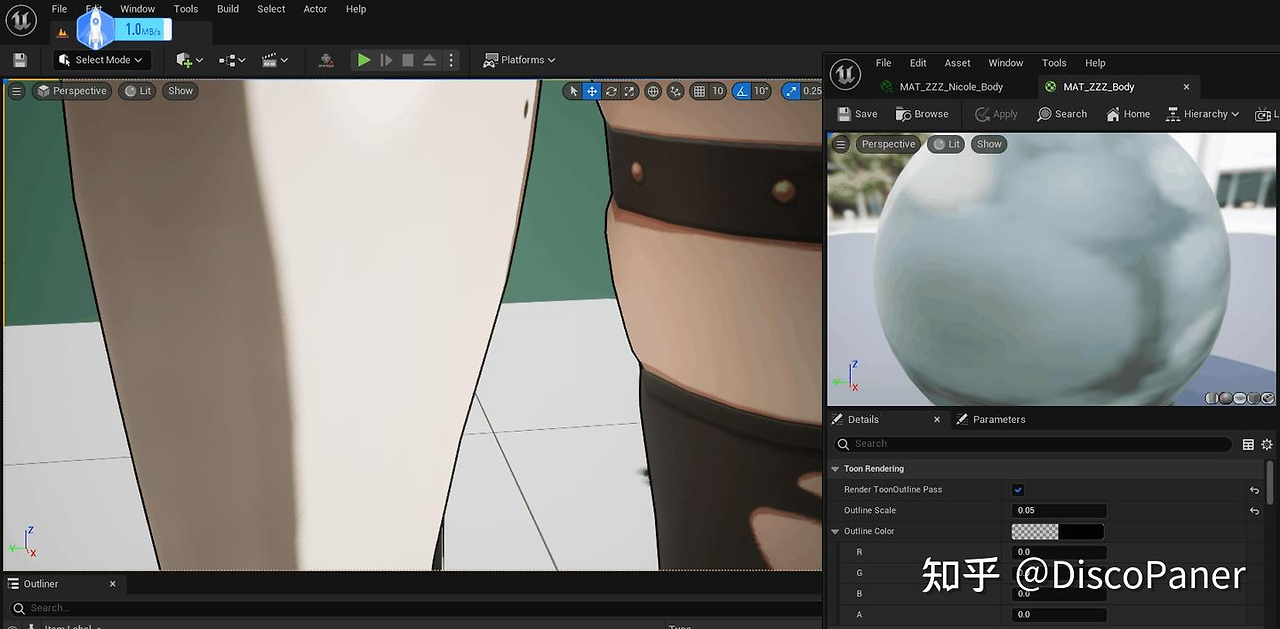Open Details panel settings gear
1280x629 pixels.
[1267, 444]
